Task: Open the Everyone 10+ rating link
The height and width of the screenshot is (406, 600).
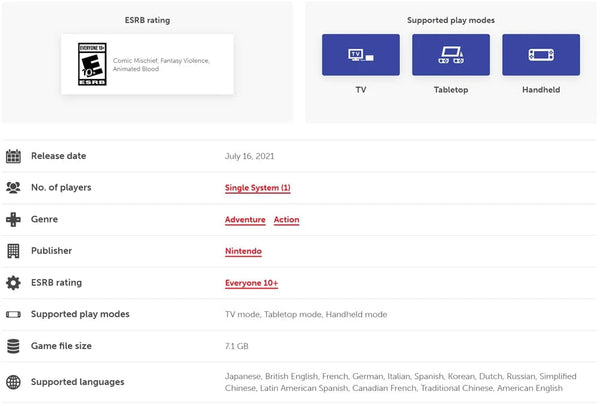Action: [251, 283]
